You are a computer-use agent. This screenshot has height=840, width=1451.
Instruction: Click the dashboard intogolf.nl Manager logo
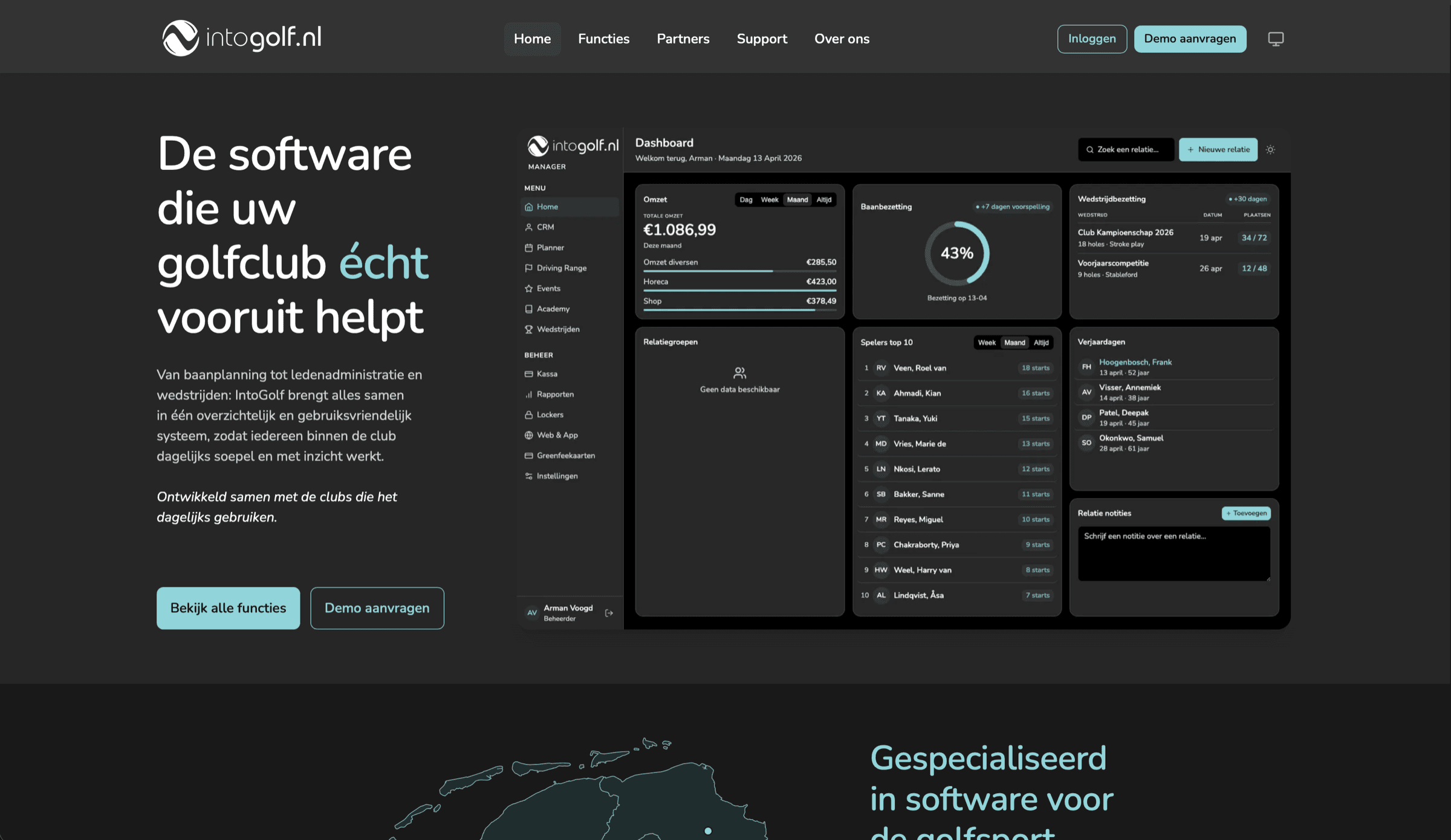(x=573, y=151)
